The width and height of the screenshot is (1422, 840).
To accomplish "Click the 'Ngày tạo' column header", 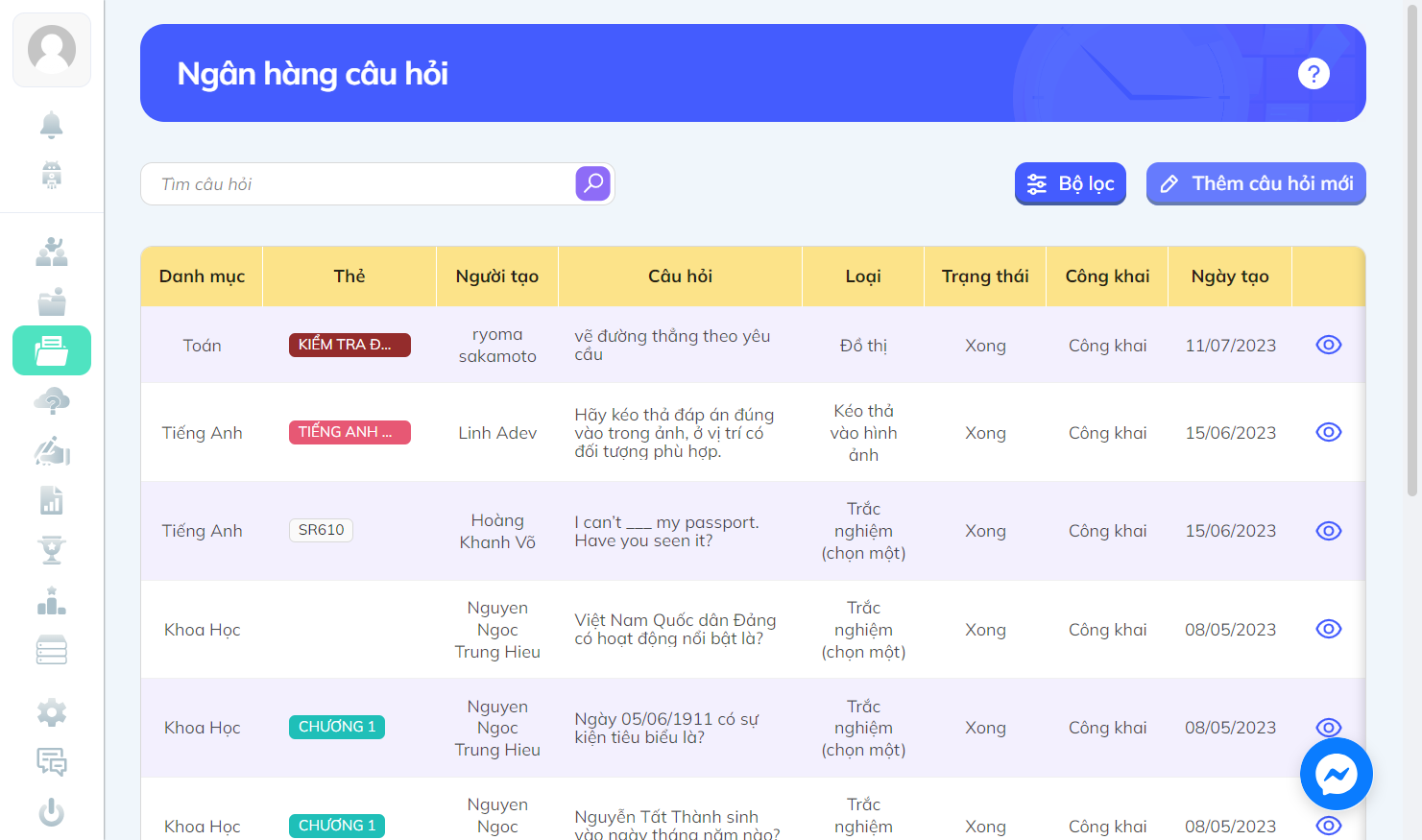I will point(1230,276).
